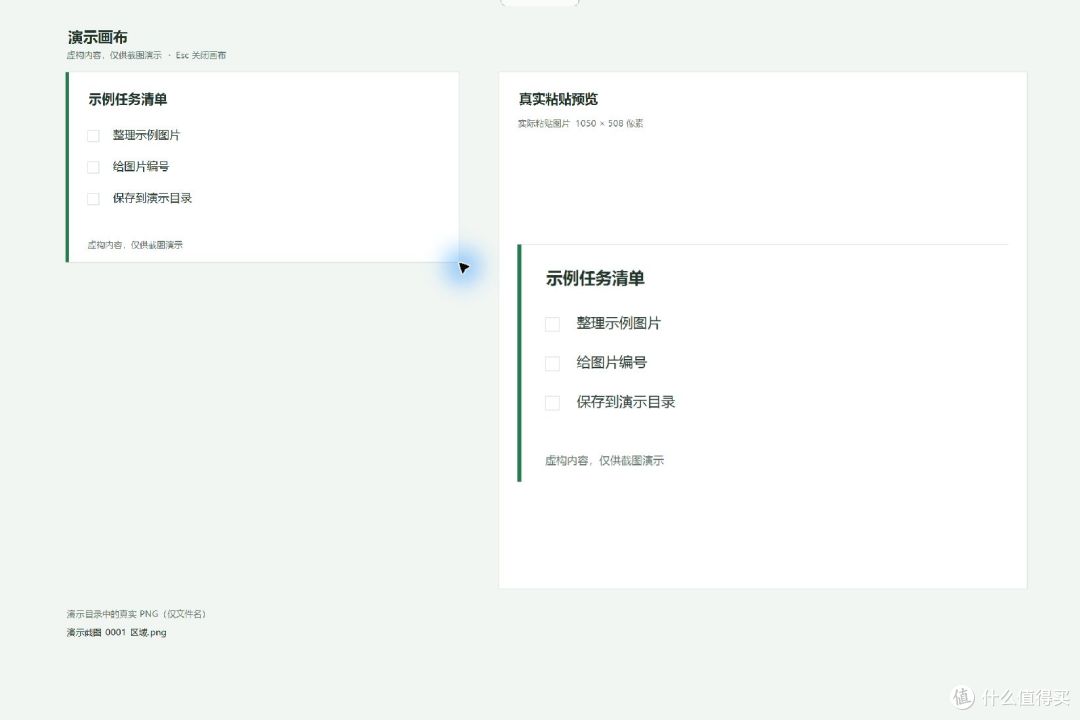Click the 整理示例图片 label in the smaller card
The image size is (1080, 720).
(x=146, y=135)
